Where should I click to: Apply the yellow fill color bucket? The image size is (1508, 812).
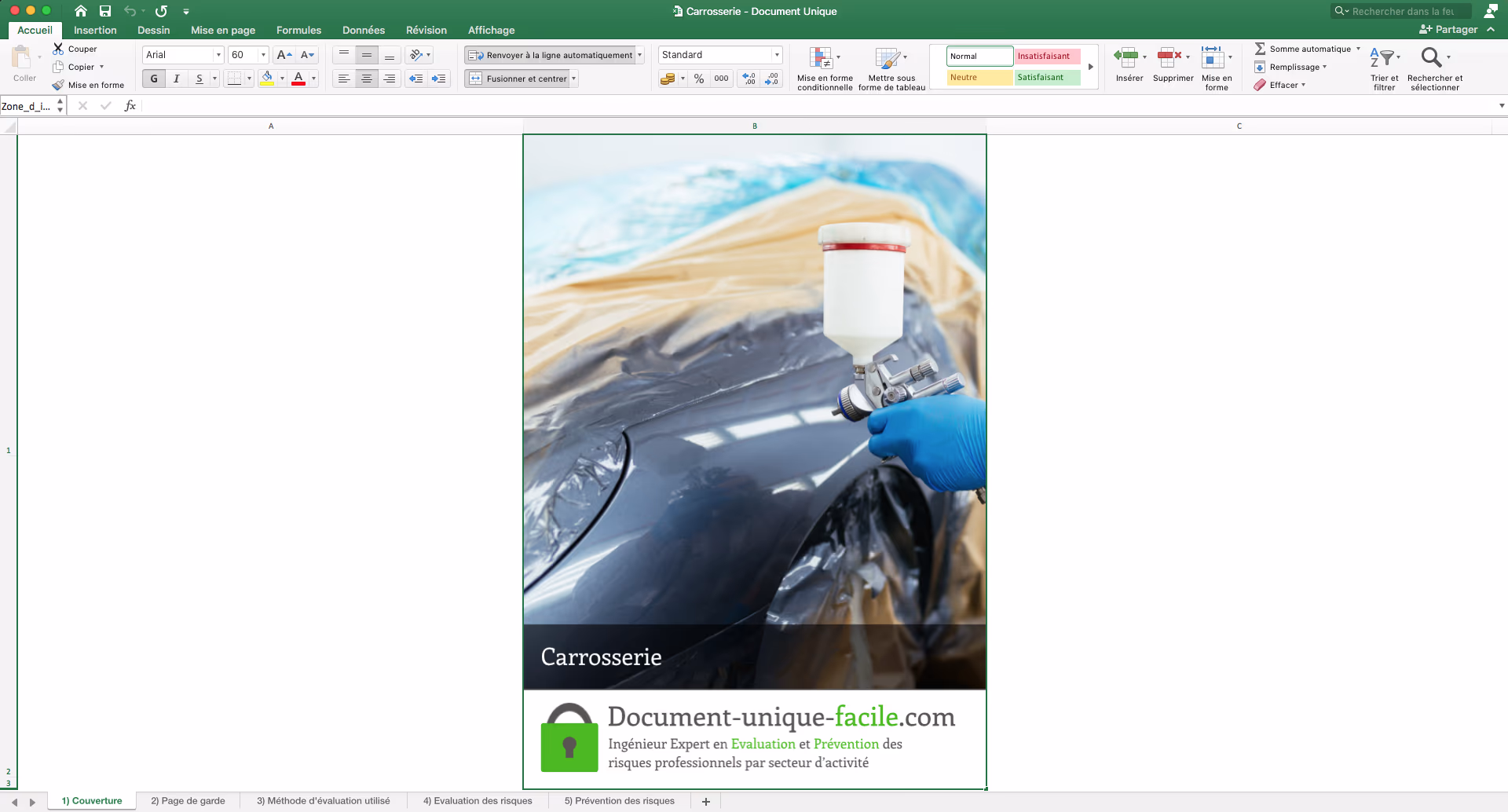click(267, 79)
